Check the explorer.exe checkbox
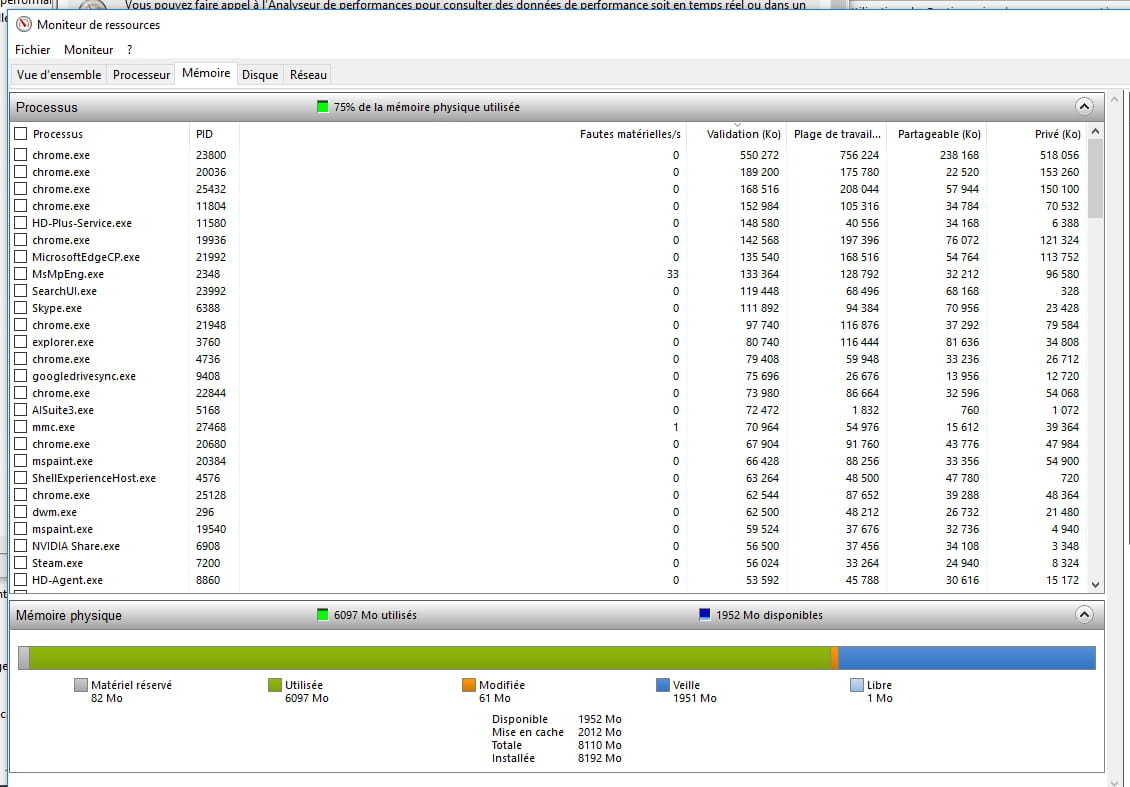This screenshot has width=1130, height=787. [21, 342]
